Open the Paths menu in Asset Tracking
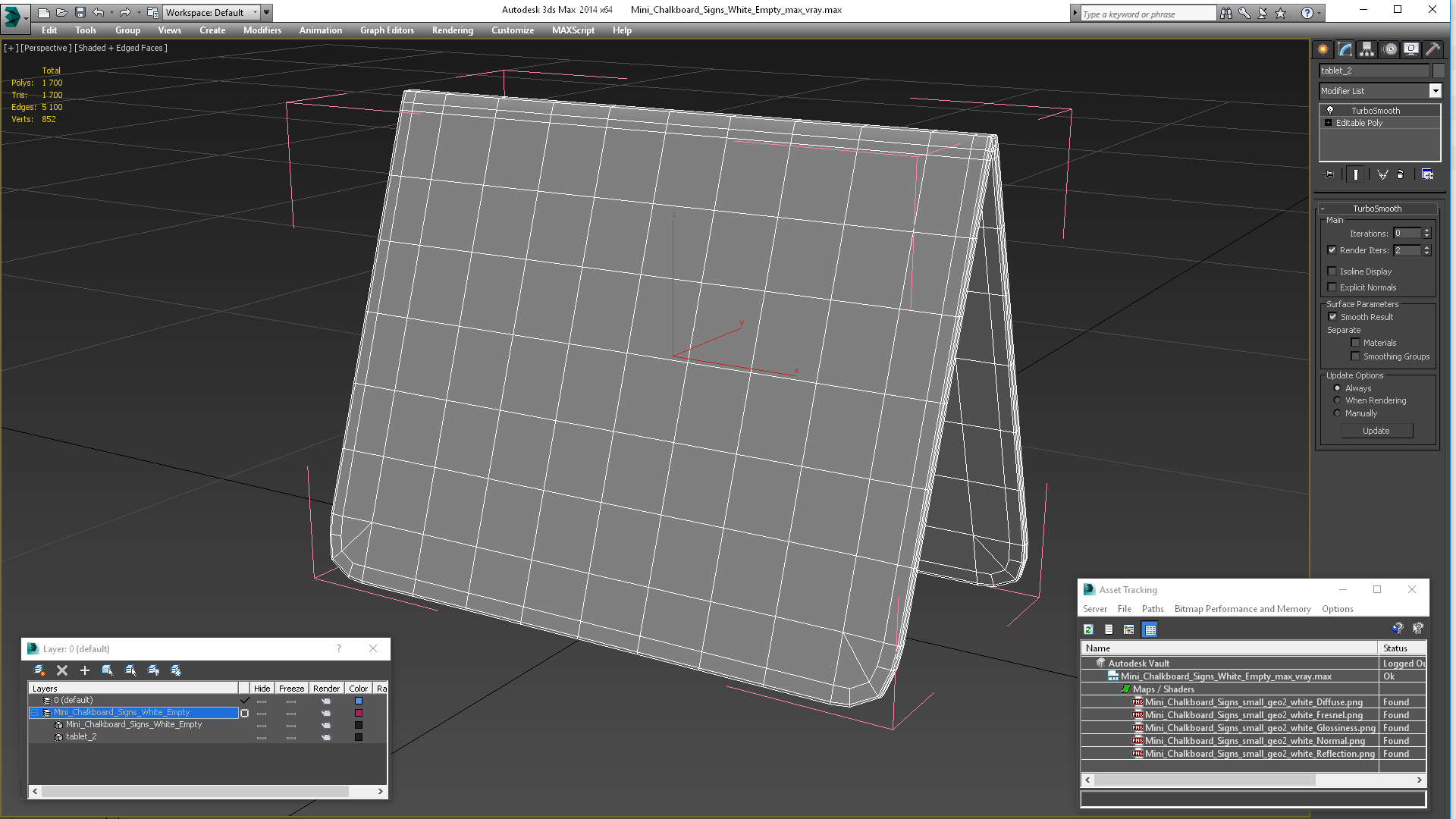The height and width of the screenshot is (819, 1456). coord(1152,609)
